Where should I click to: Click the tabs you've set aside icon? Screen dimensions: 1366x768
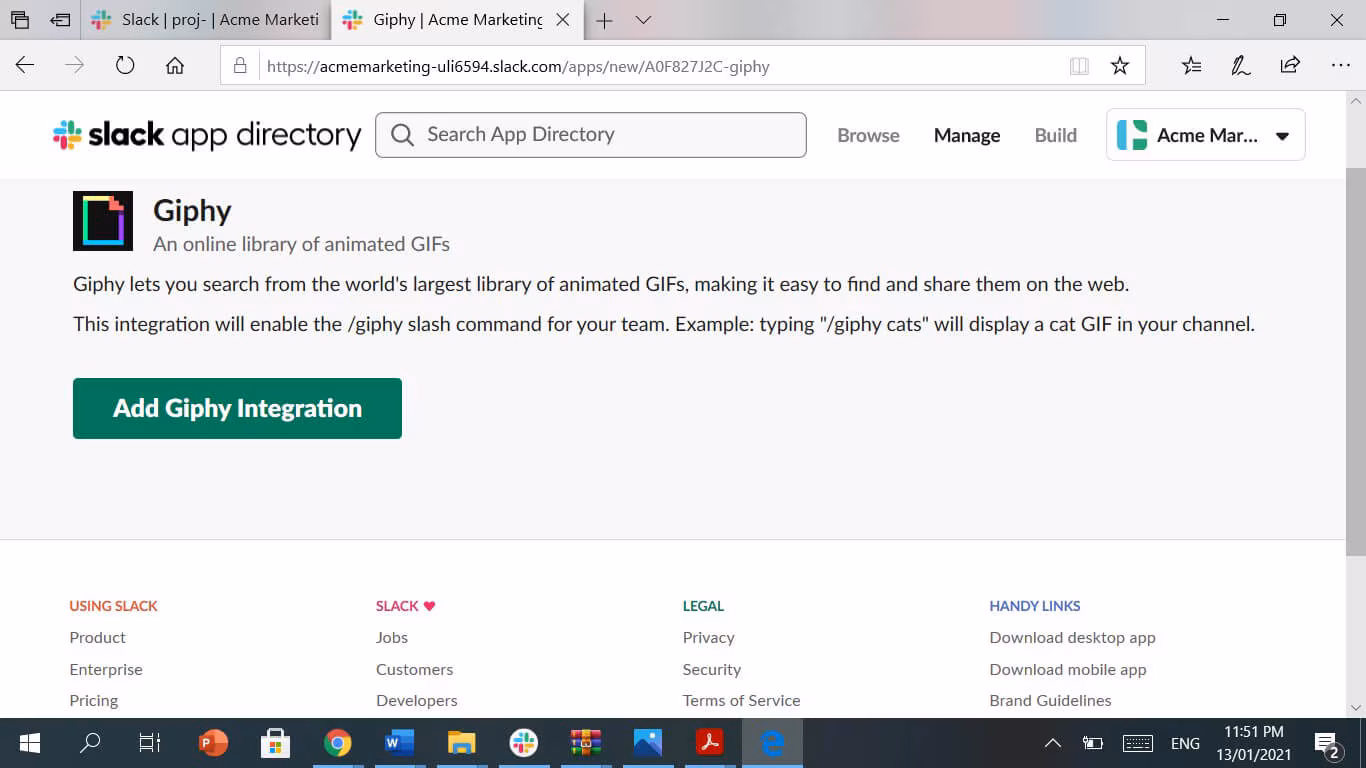point(20,20)
